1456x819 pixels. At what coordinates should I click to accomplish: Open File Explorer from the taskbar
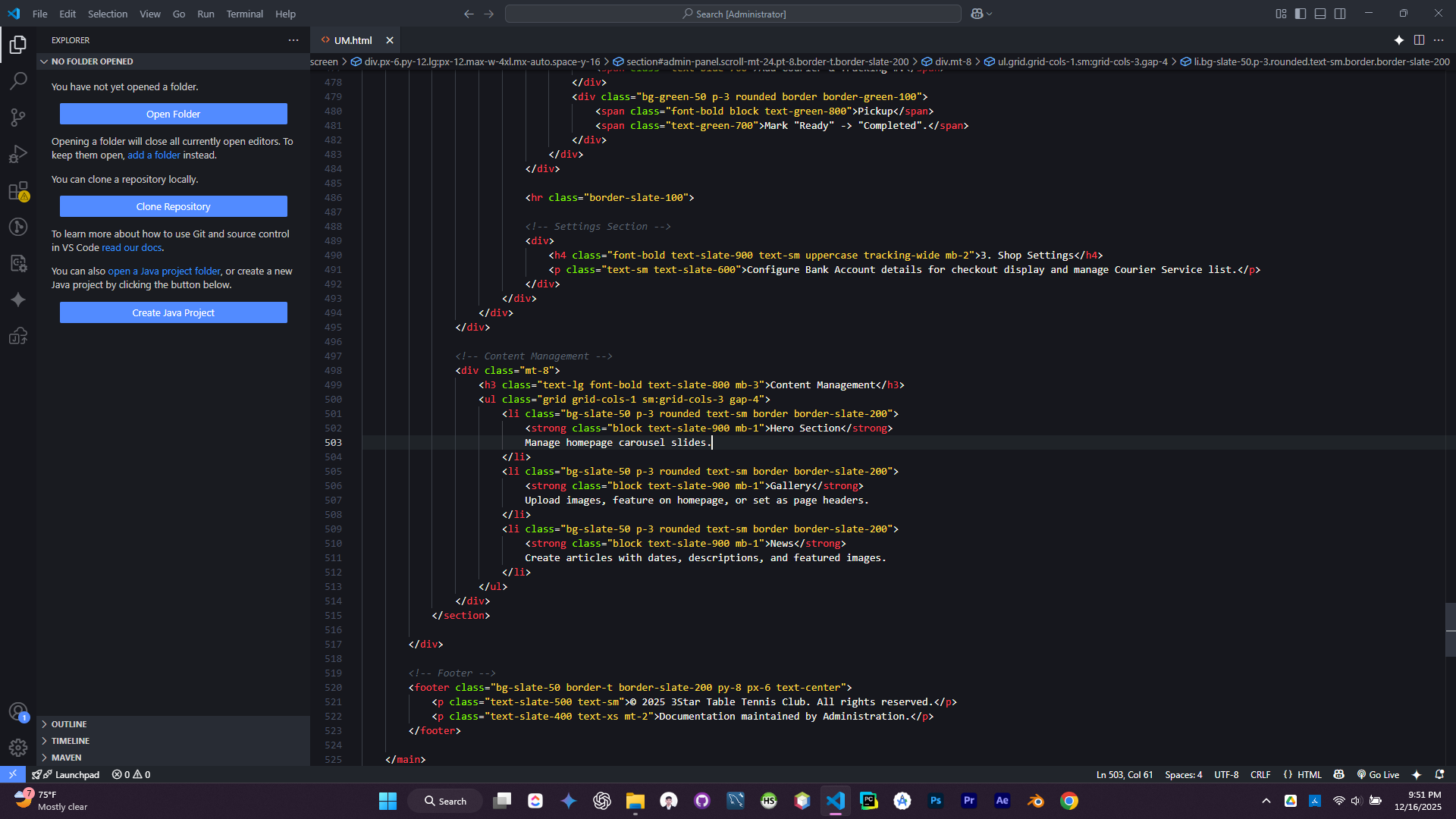click(635, 801)
